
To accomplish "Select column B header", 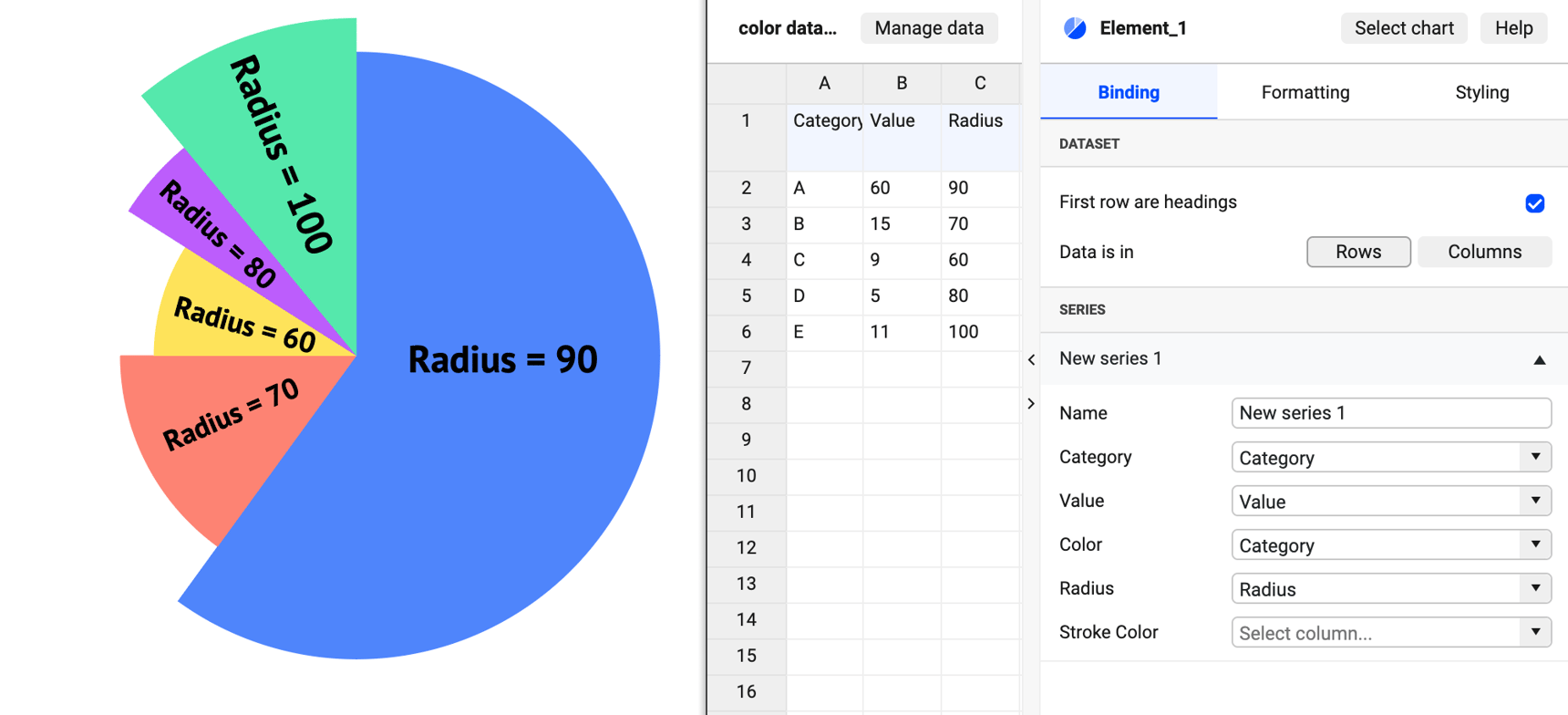I will point(902,83).
